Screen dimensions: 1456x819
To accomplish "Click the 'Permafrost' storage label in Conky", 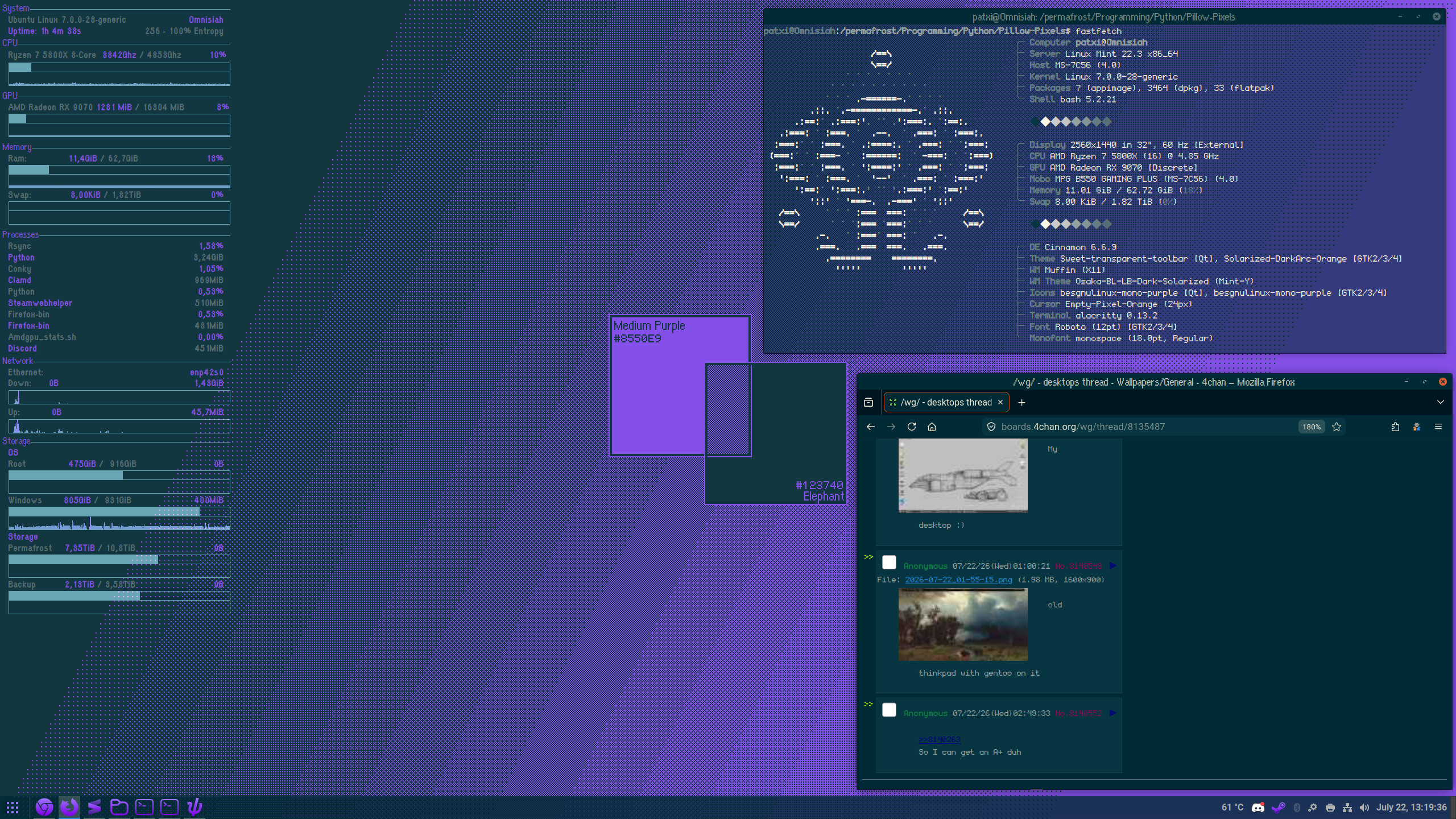I will [30, 548].
